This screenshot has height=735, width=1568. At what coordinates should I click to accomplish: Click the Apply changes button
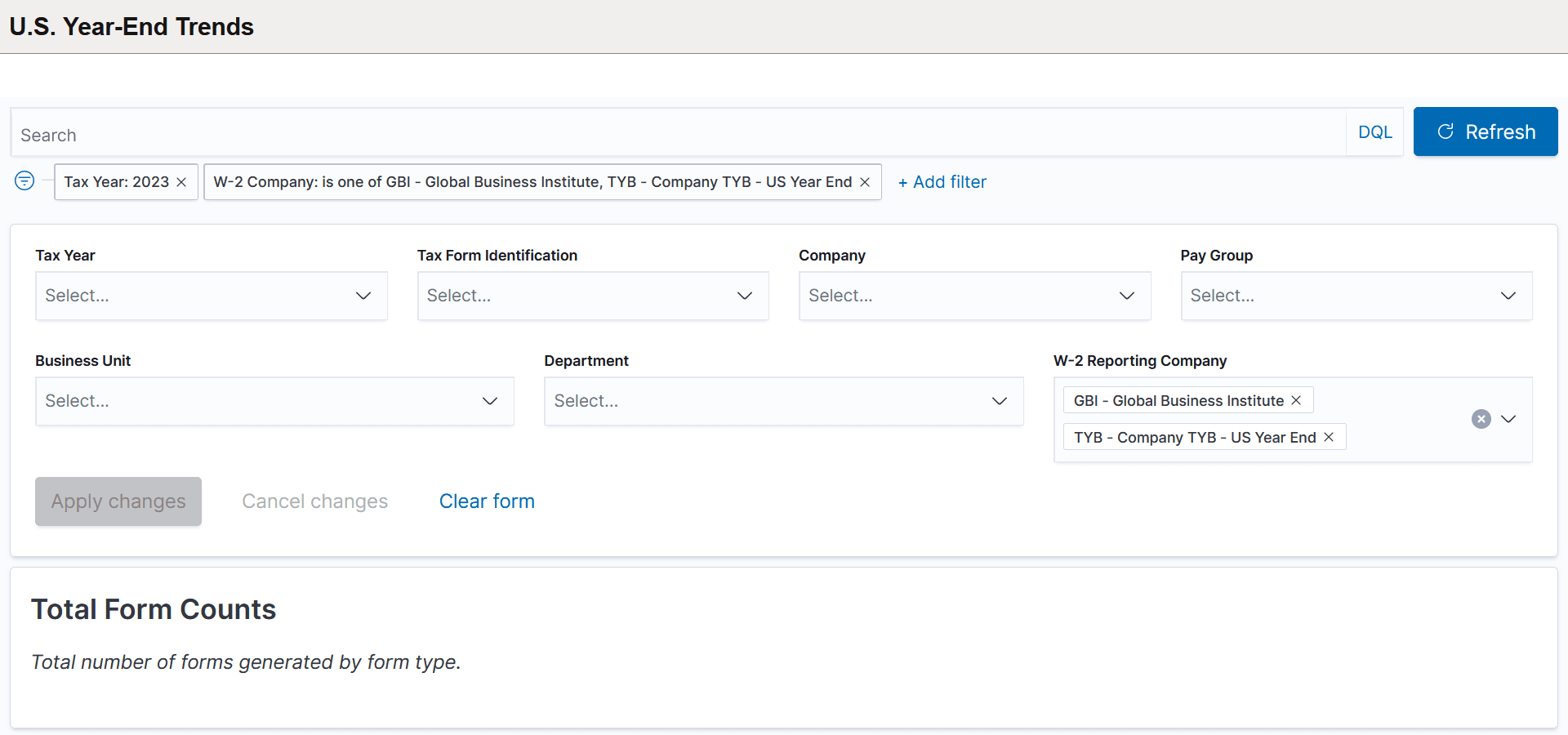click(118, 501)
